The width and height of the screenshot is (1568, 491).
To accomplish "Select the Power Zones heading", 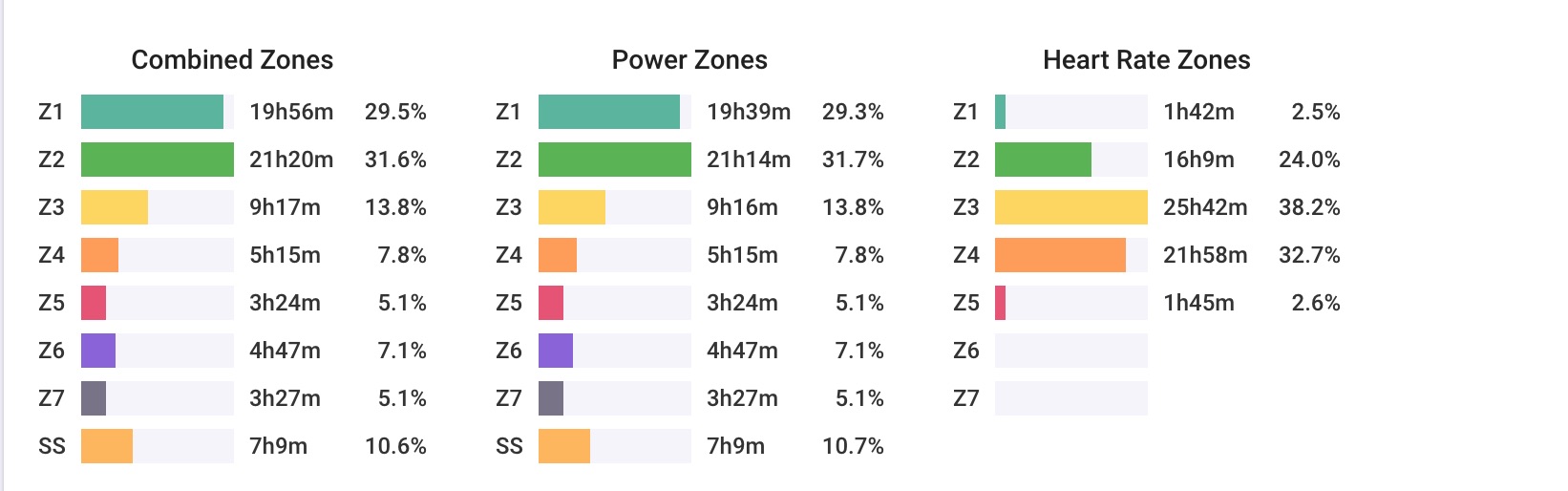I will coord(689,60).
